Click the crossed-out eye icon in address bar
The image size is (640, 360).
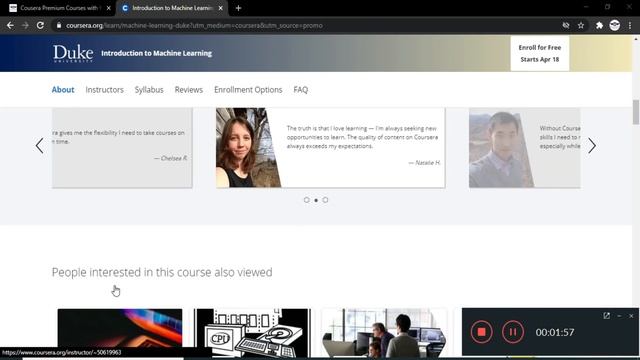click(566, 25)
